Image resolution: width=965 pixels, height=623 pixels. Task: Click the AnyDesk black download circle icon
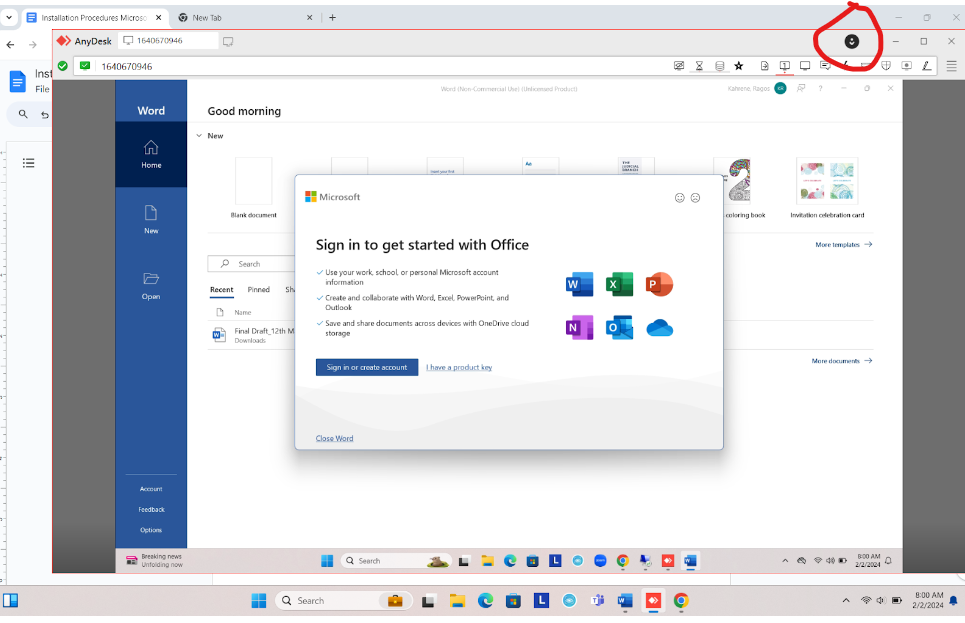pos(852,41)
